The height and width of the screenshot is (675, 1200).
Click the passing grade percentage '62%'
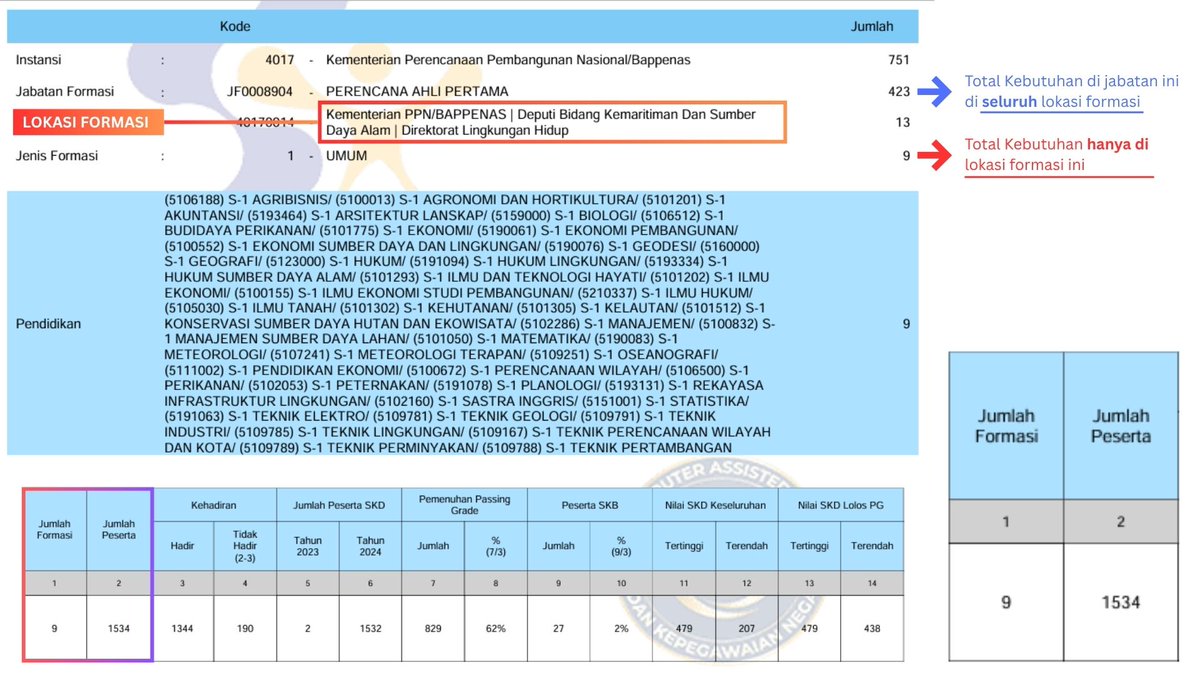pos(496,628)
